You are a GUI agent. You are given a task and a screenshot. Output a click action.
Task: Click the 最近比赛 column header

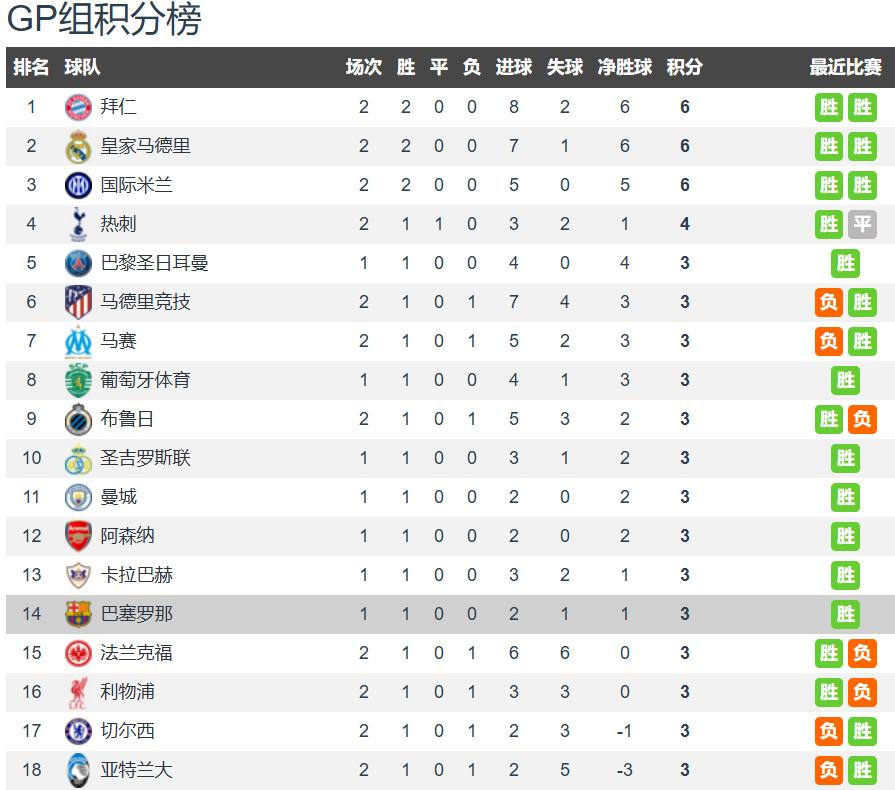click(845, 67)
